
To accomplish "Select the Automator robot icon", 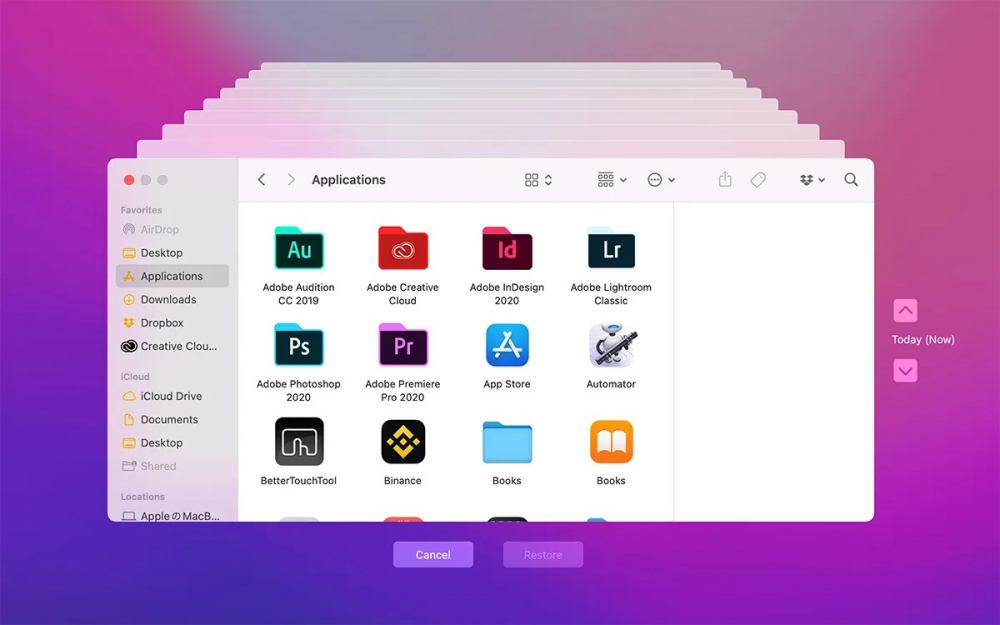I will click(x=611, y=345).
